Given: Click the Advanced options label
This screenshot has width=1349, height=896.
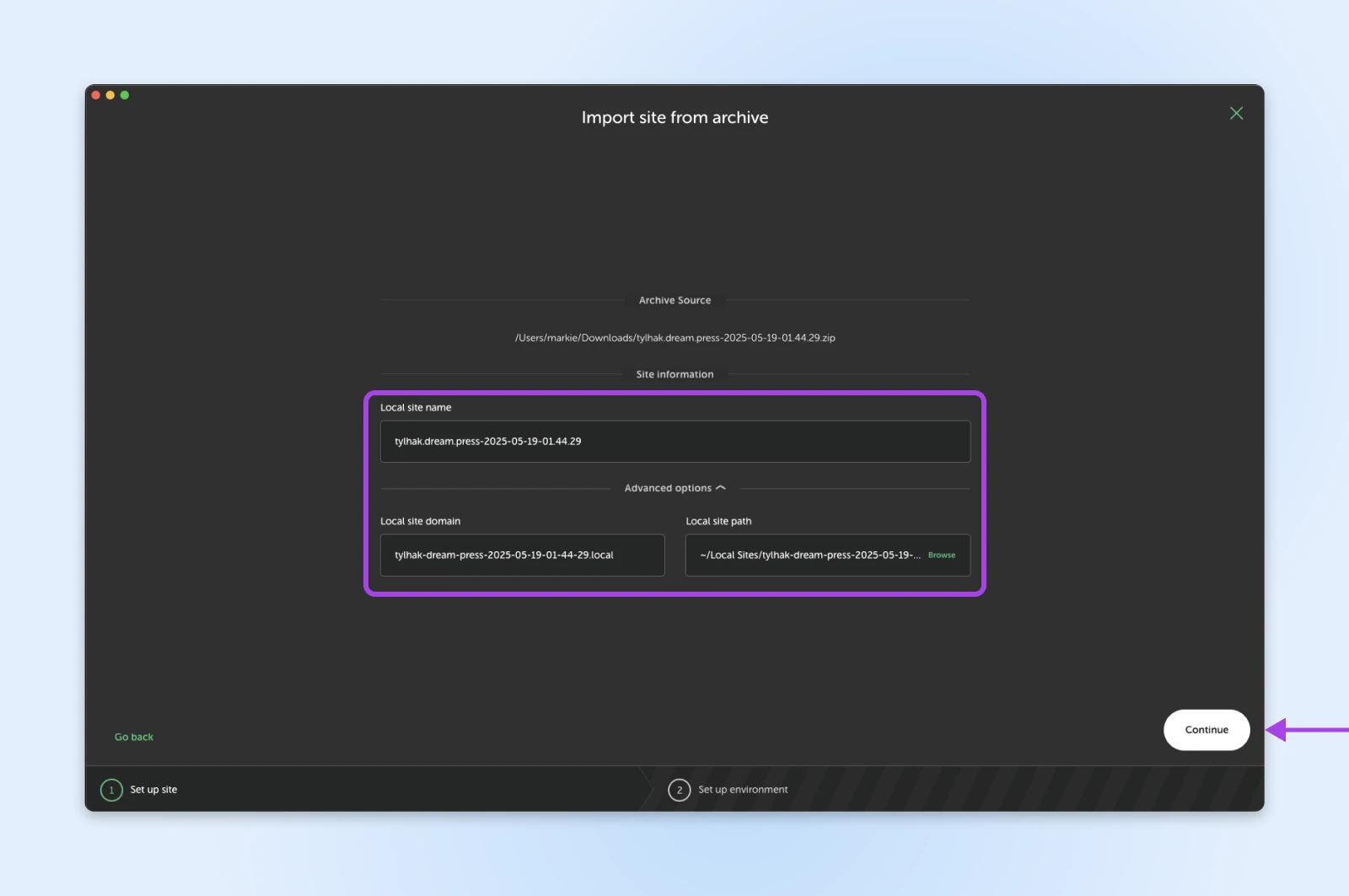Looking at the screenshot, I should click(x=667, y=488).
